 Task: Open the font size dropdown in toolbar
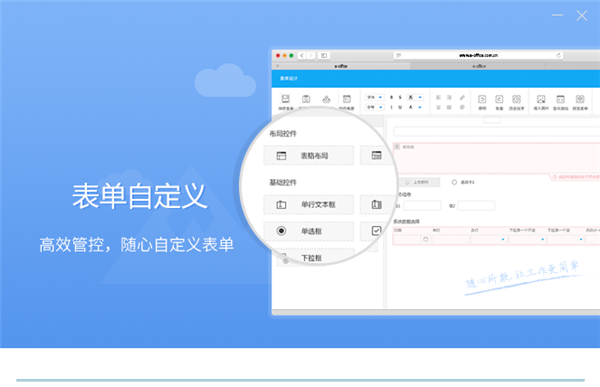click(375, 107)
